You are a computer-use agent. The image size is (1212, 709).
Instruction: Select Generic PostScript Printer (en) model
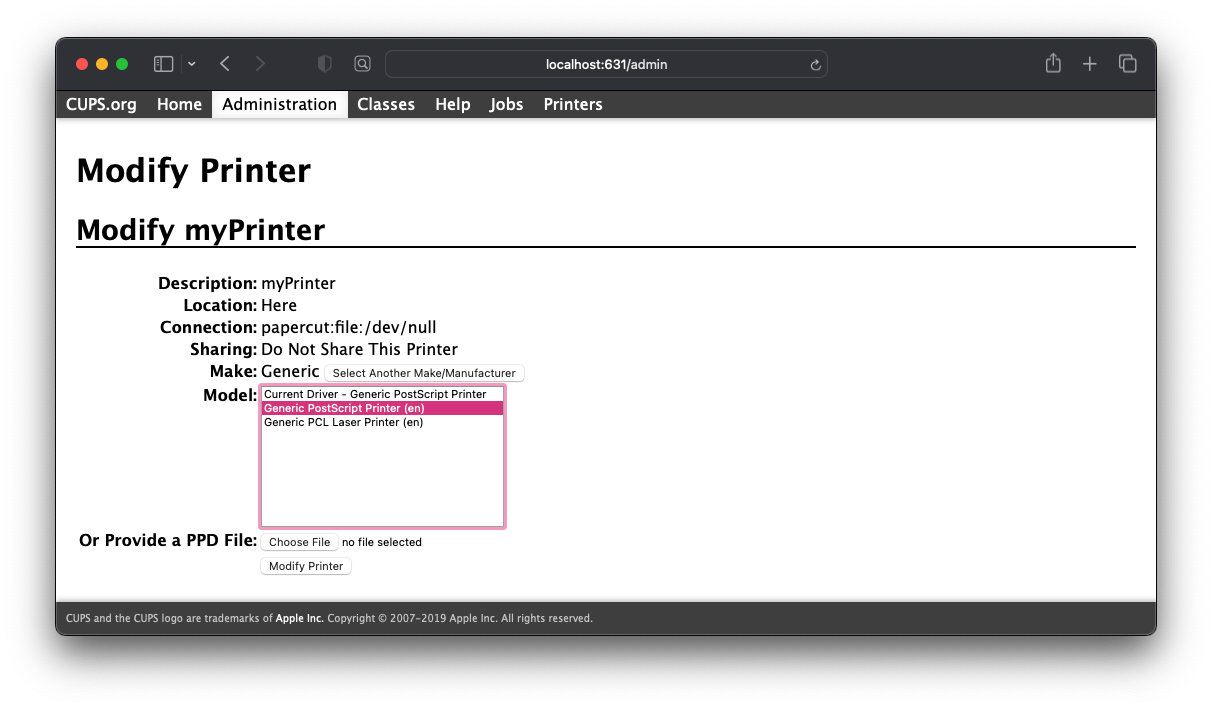(381, 408)
